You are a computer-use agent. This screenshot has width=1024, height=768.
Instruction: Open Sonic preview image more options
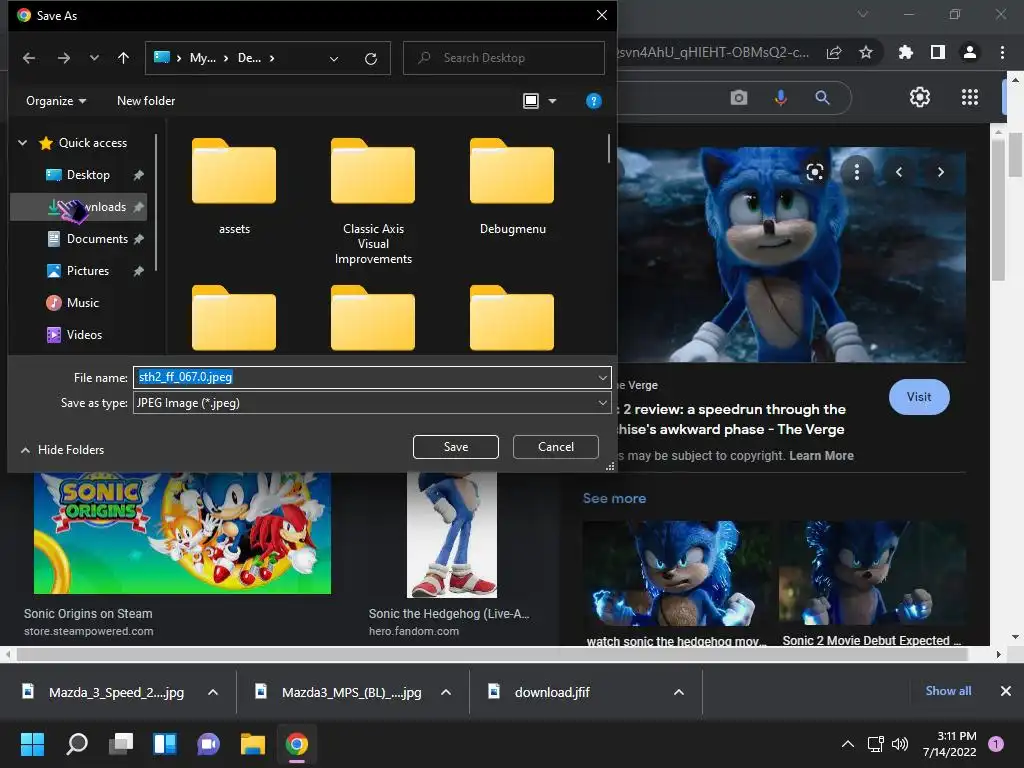point(857,172)
